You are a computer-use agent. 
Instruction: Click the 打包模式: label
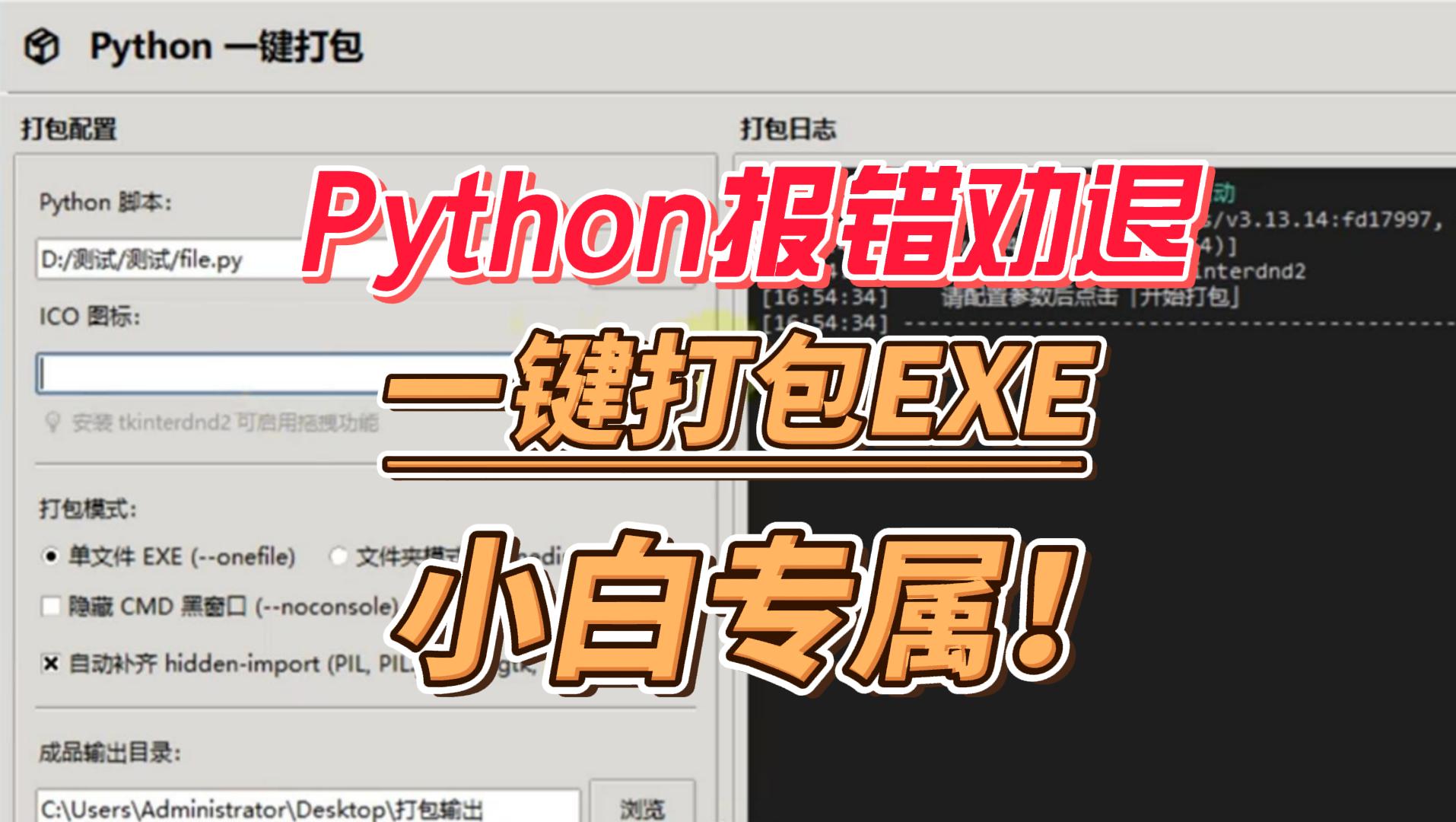pyautogui.click(x=88, y=508)
